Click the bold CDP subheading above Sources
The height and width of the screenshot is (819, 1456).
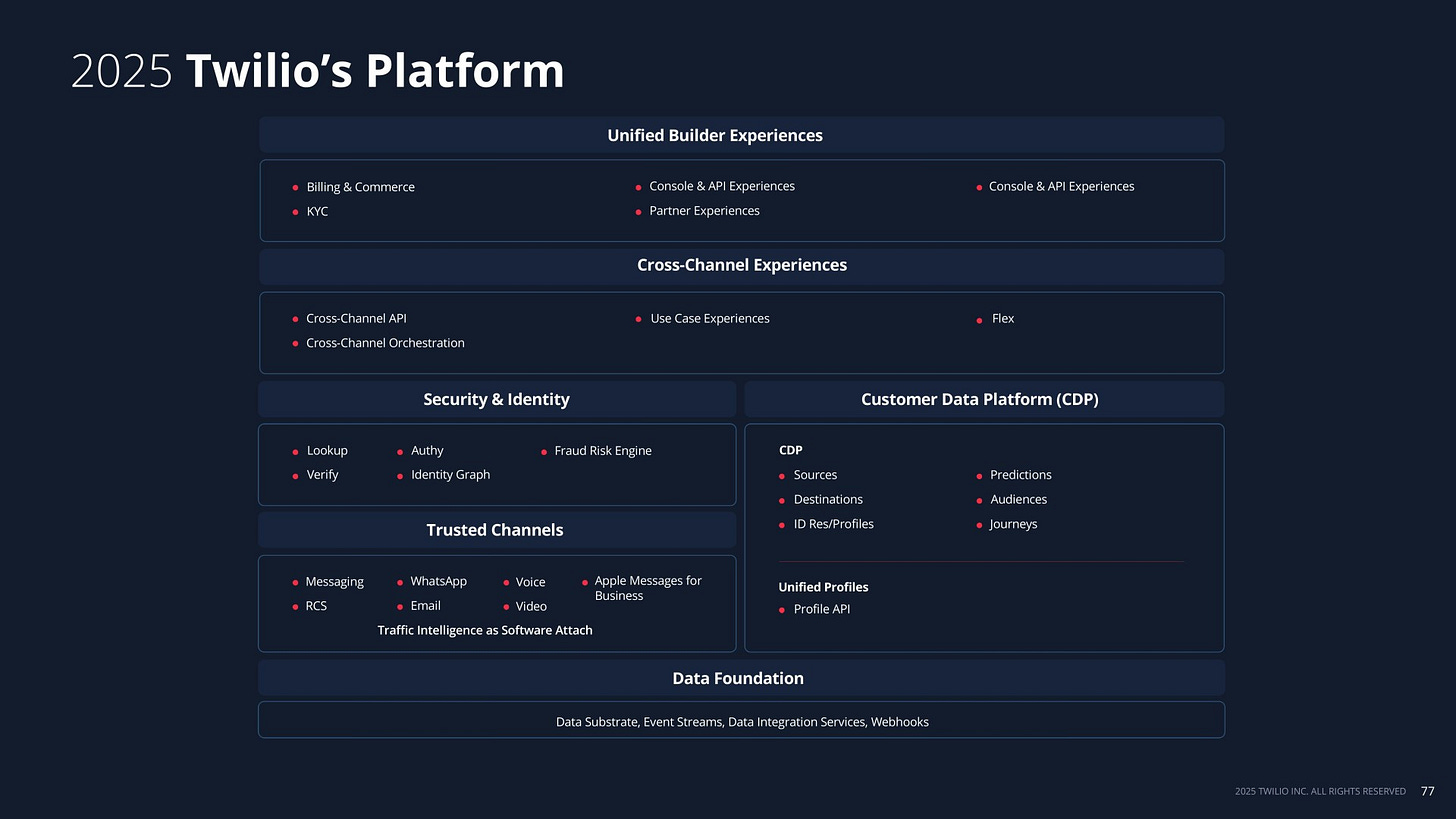[791, 450]
